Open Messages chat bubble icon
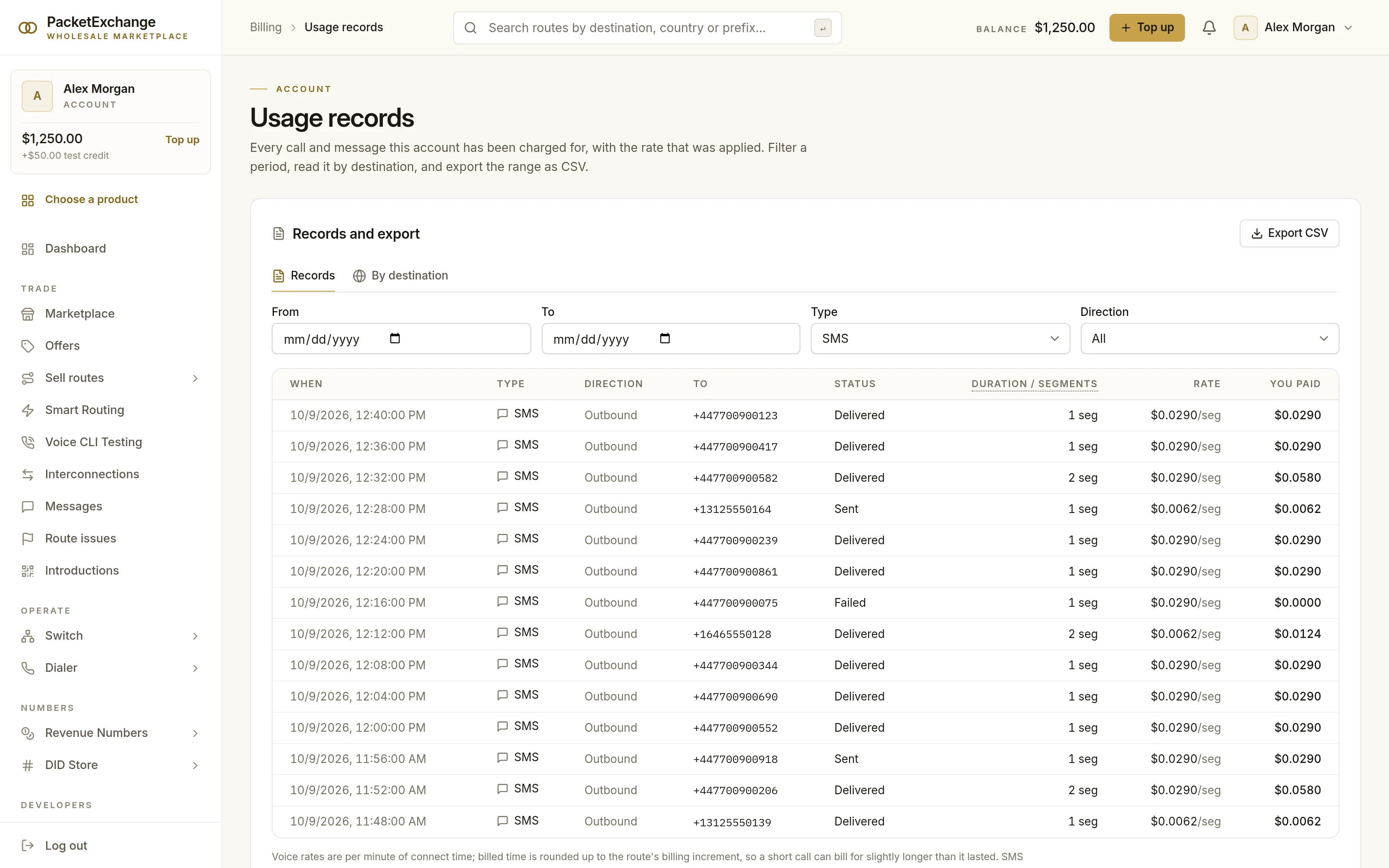Screen dimensions: 1389x868 [27, 506]
